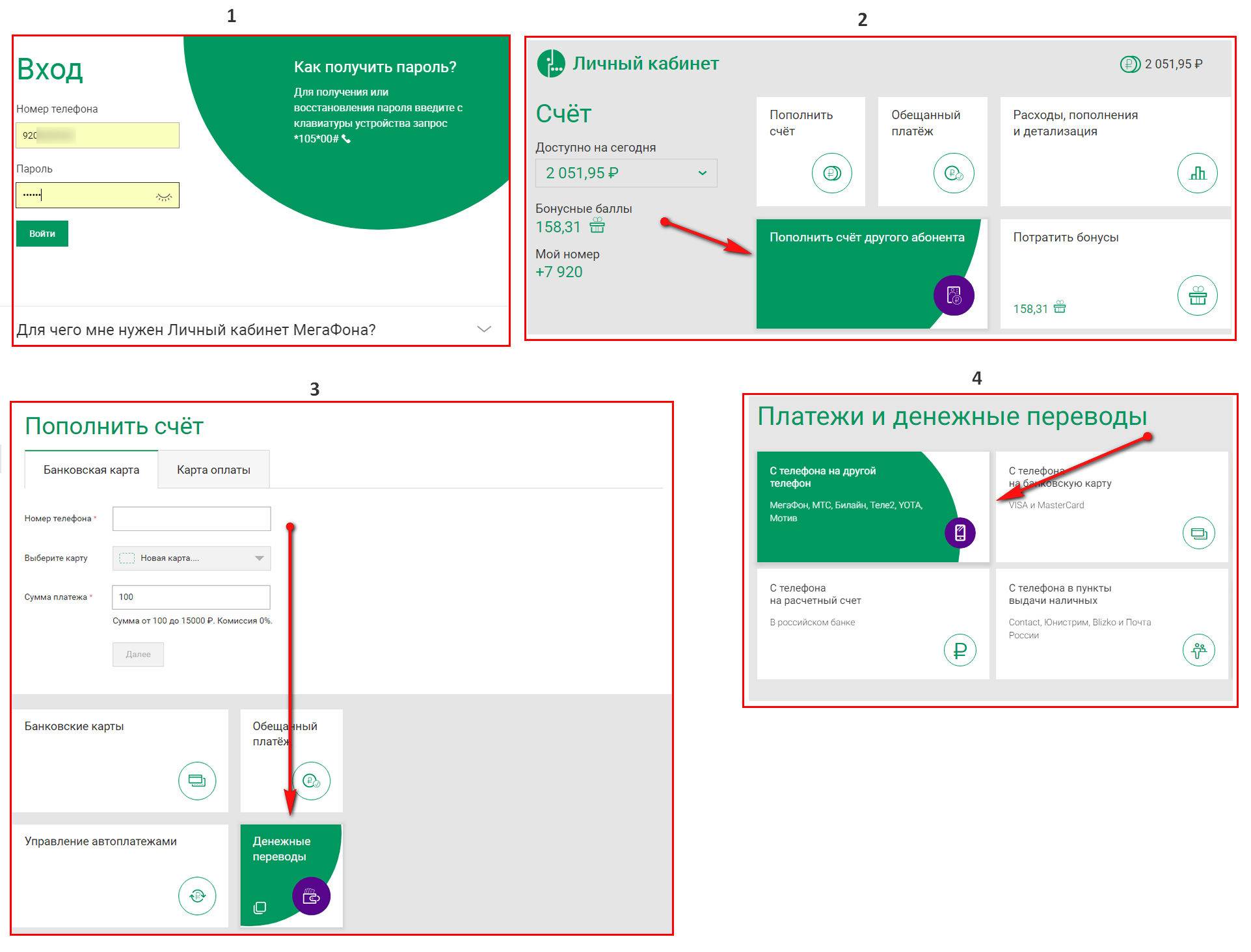The width and height of the screenshot is (1251, 952).
Task: Click the purple wallet icon on Денежные переводы
Action: (x=311, y=897)
